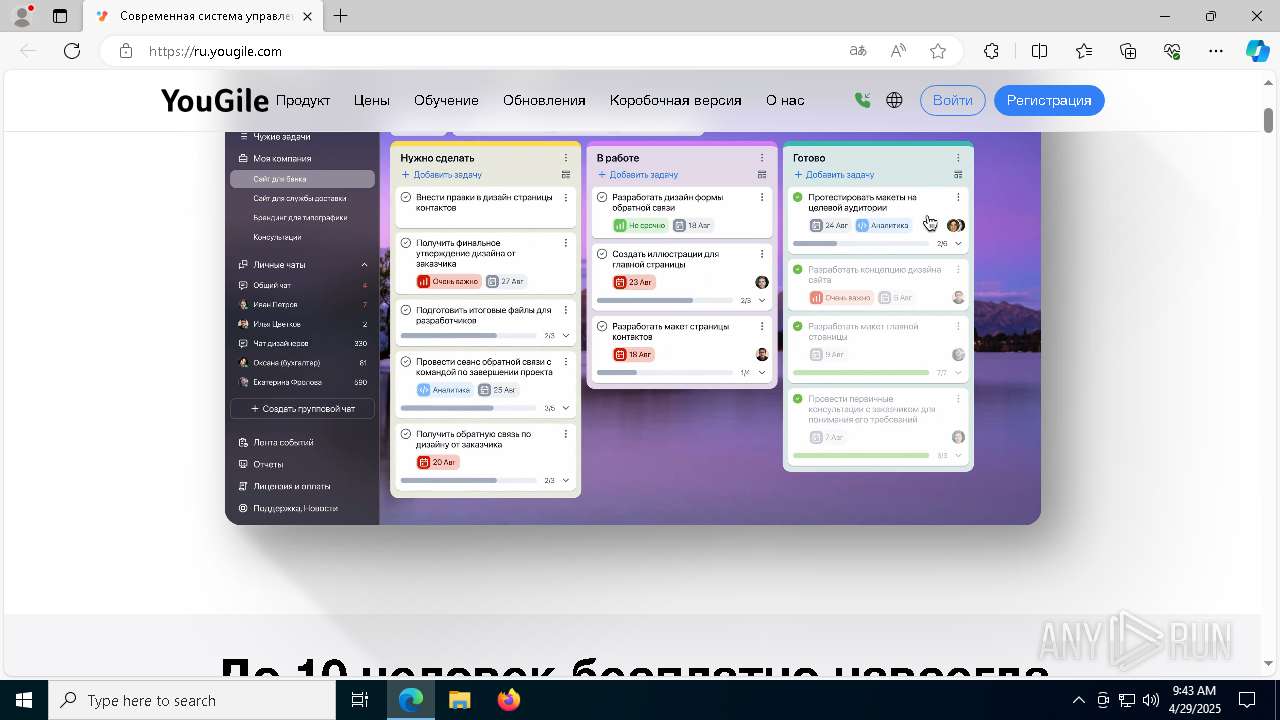Viewport: 1280px width, 720px height.
Task: Mark Разработать дизайн формы task complete
Action: (x=602, y=198)
